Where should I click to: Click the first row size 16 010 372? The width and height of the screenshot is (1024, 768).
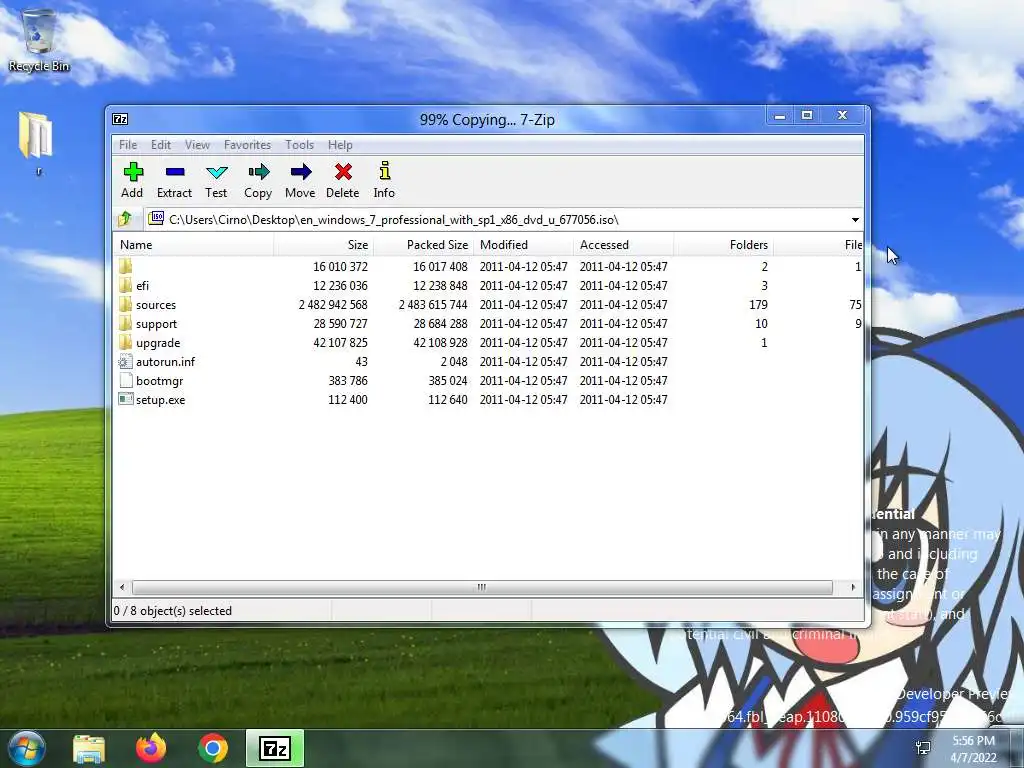click(340, 266)
